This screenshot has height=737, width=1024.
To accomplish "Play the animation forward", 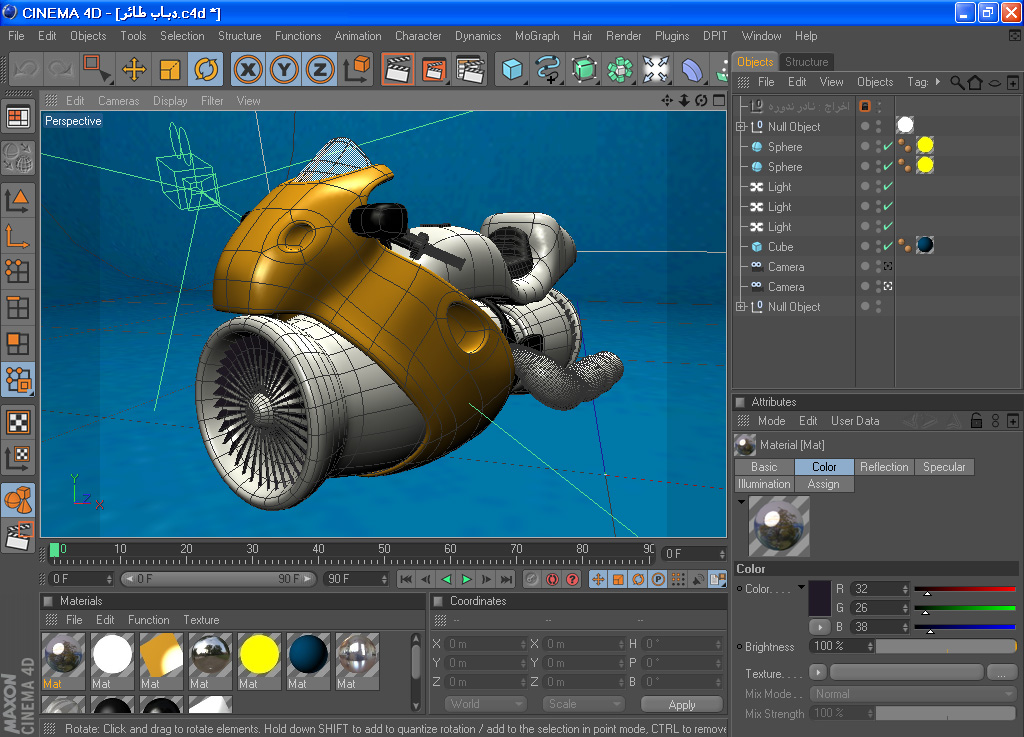I will coord(466,579).
